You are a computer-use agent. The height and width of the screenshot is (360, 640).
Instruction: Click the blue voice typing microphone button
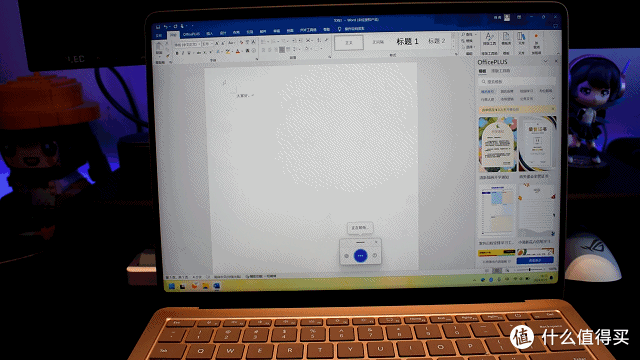[x=360, y=256]
